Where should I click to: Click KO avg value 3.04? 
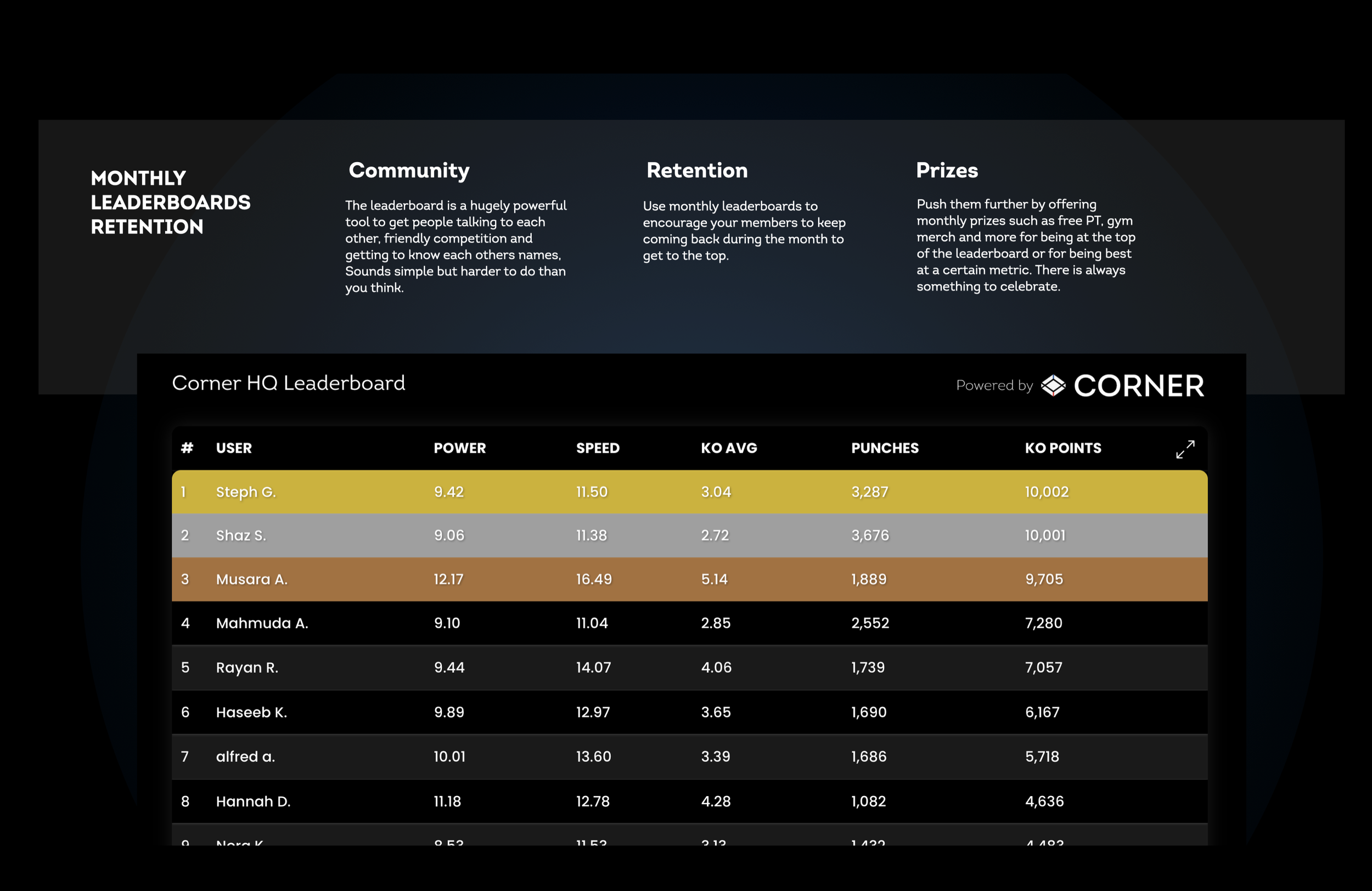tap(716, 492)
